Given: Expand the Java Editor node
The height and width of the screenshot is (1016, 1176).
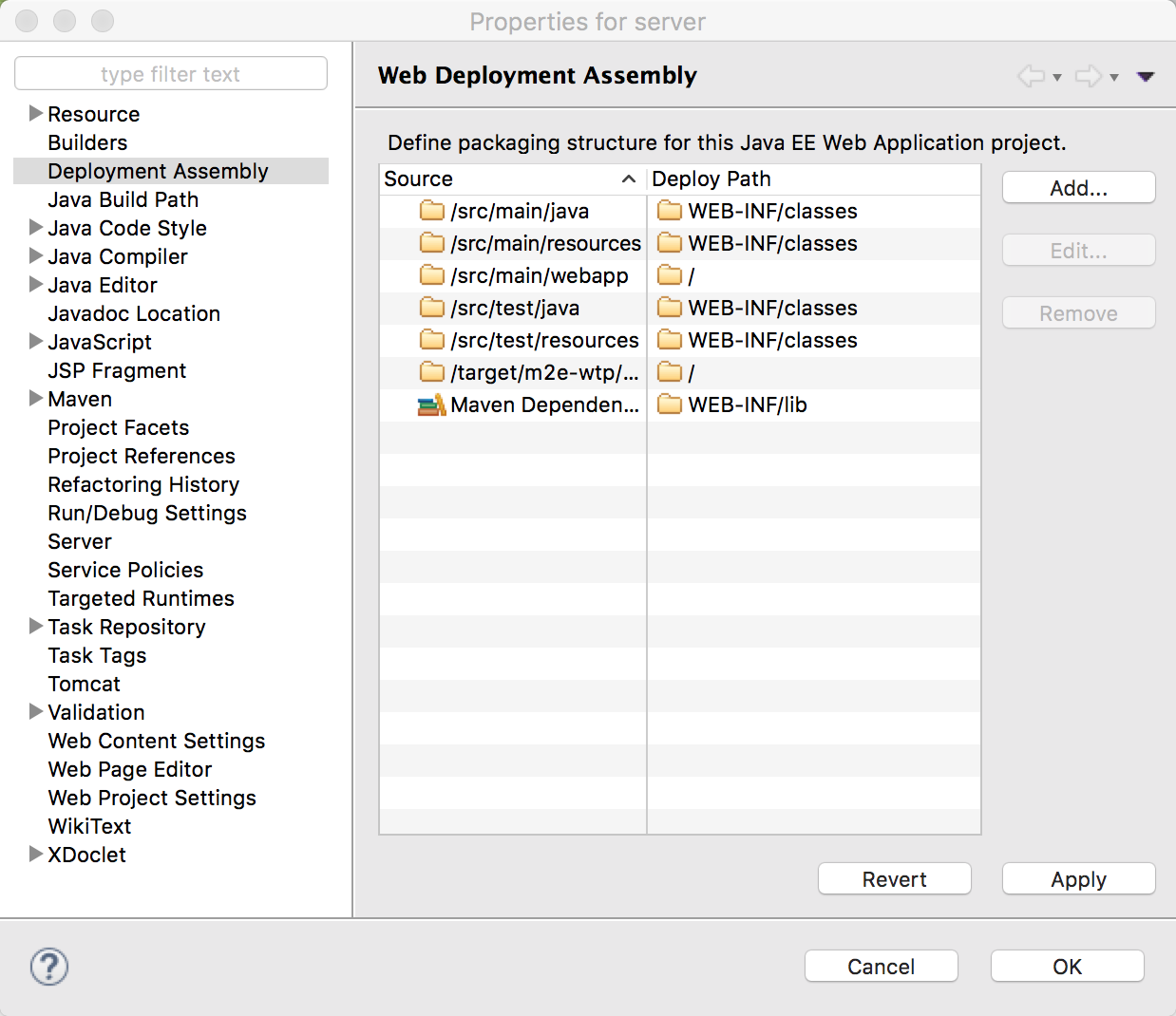Looking at the screenshot, I should pos(36,284).
